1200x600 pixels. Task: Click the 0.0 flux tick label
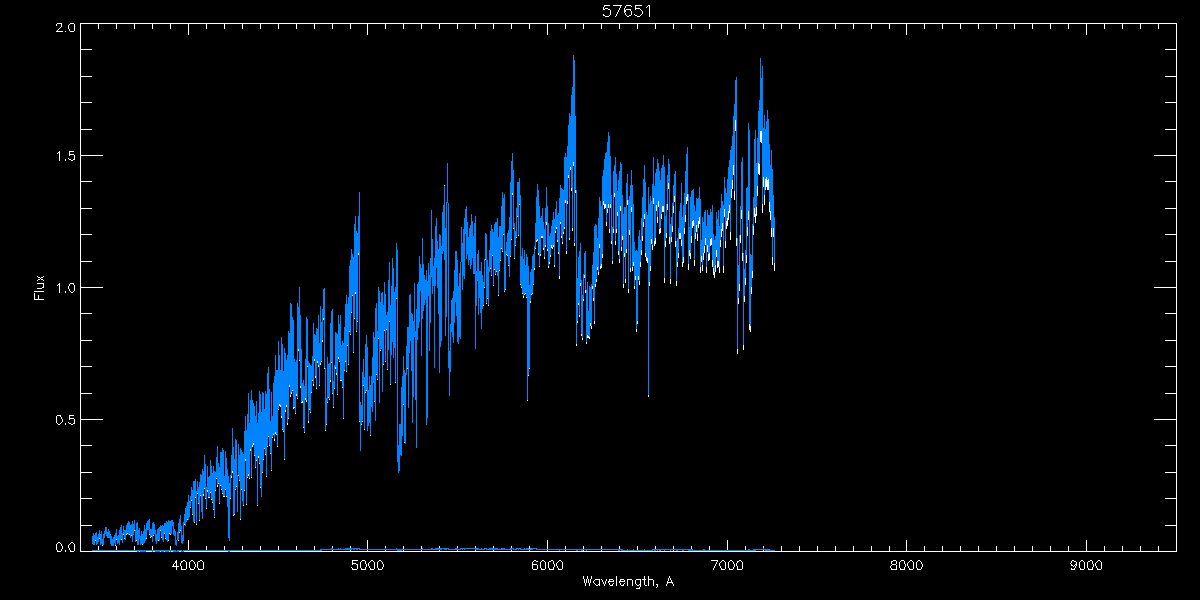66,547
